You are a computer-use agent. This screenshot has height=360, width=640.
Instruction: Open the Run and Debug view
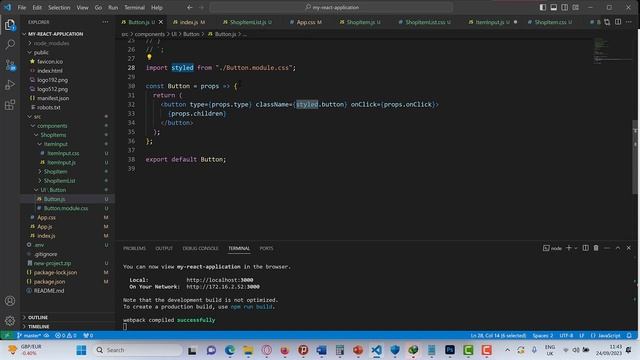[x=10, y=84]
